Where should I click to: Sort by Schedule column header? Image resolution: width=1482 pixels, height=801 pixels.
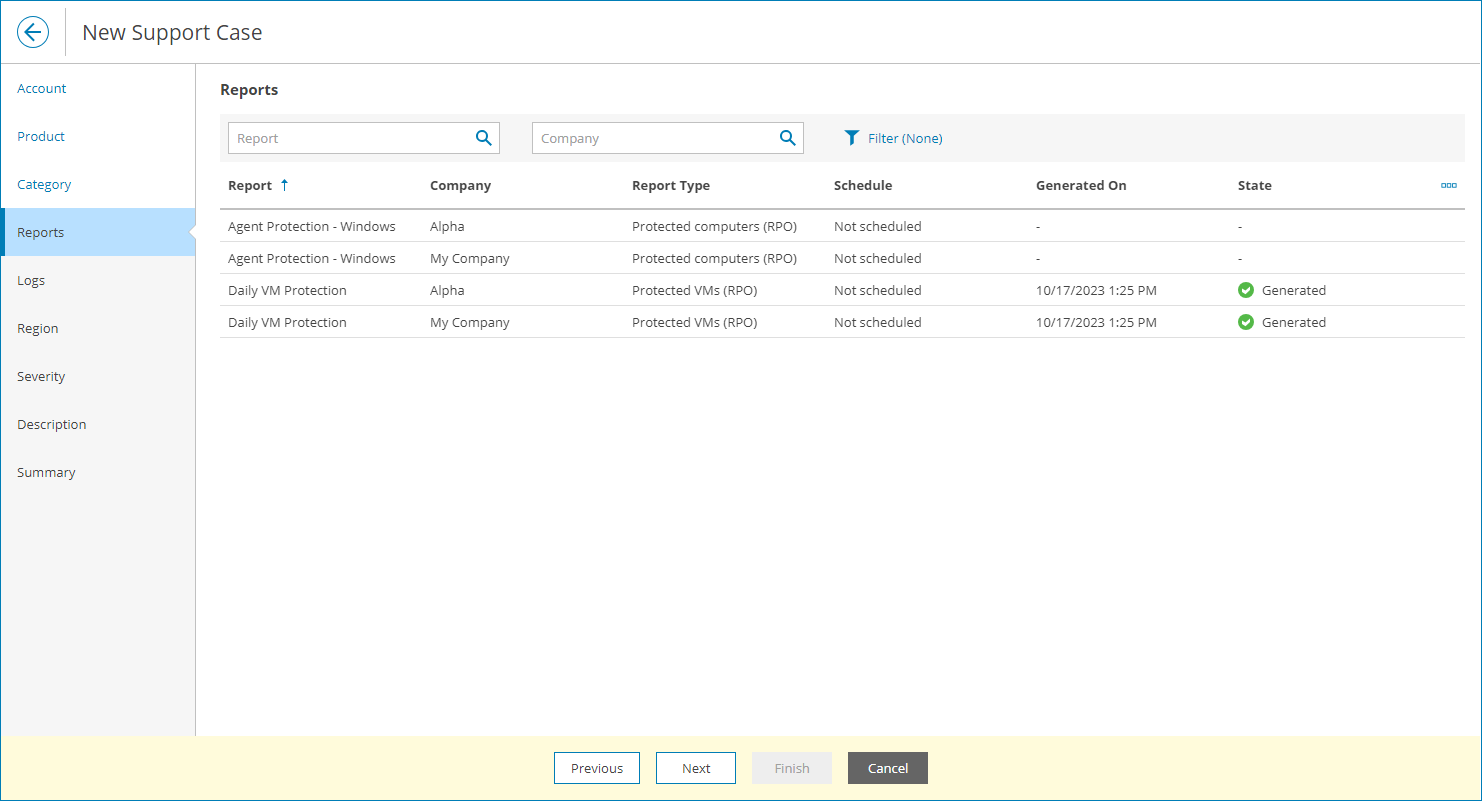[863, 185]
